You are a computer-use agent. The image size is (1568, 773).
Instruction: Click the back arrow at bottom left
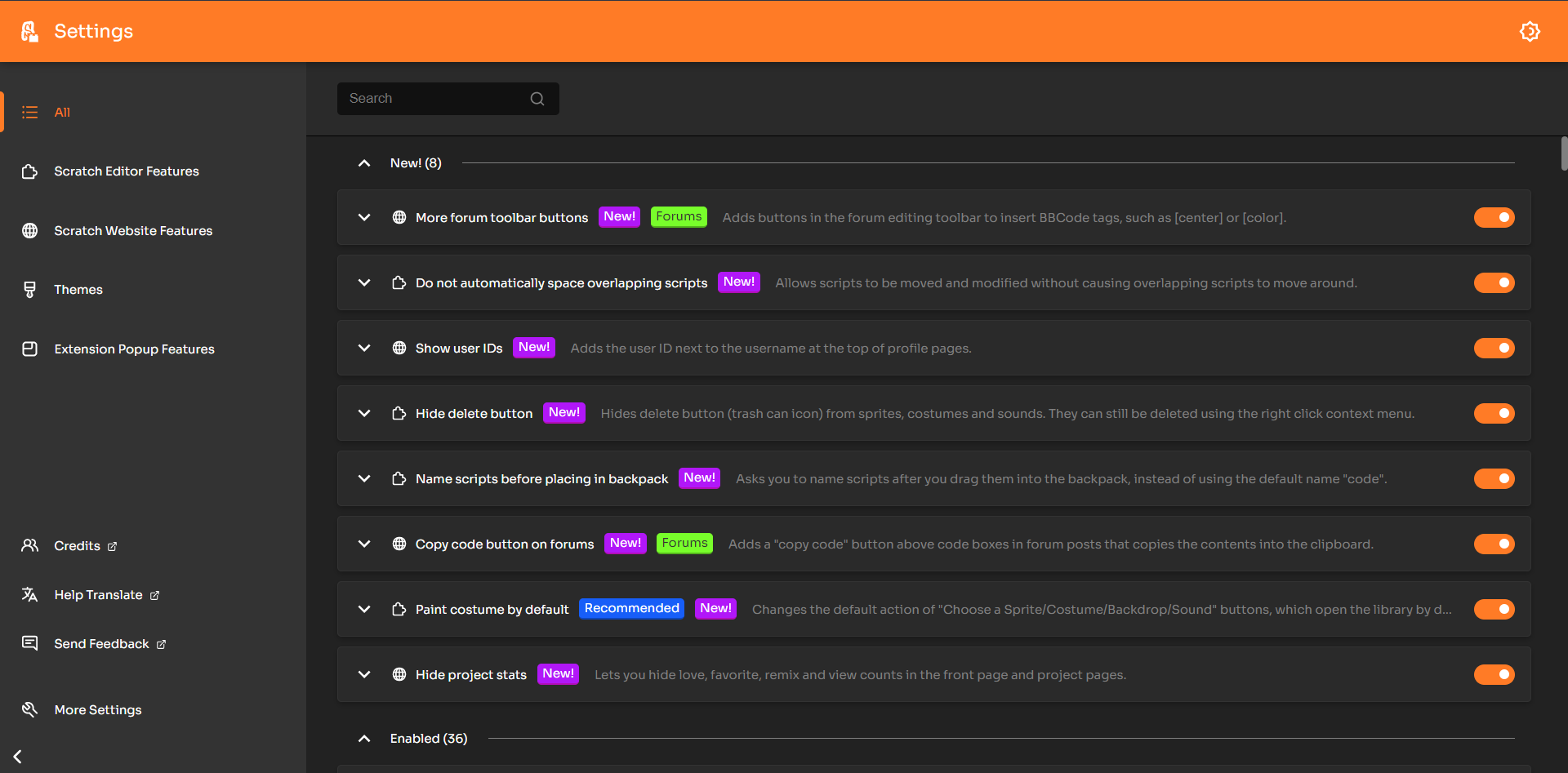coord(16,756)
